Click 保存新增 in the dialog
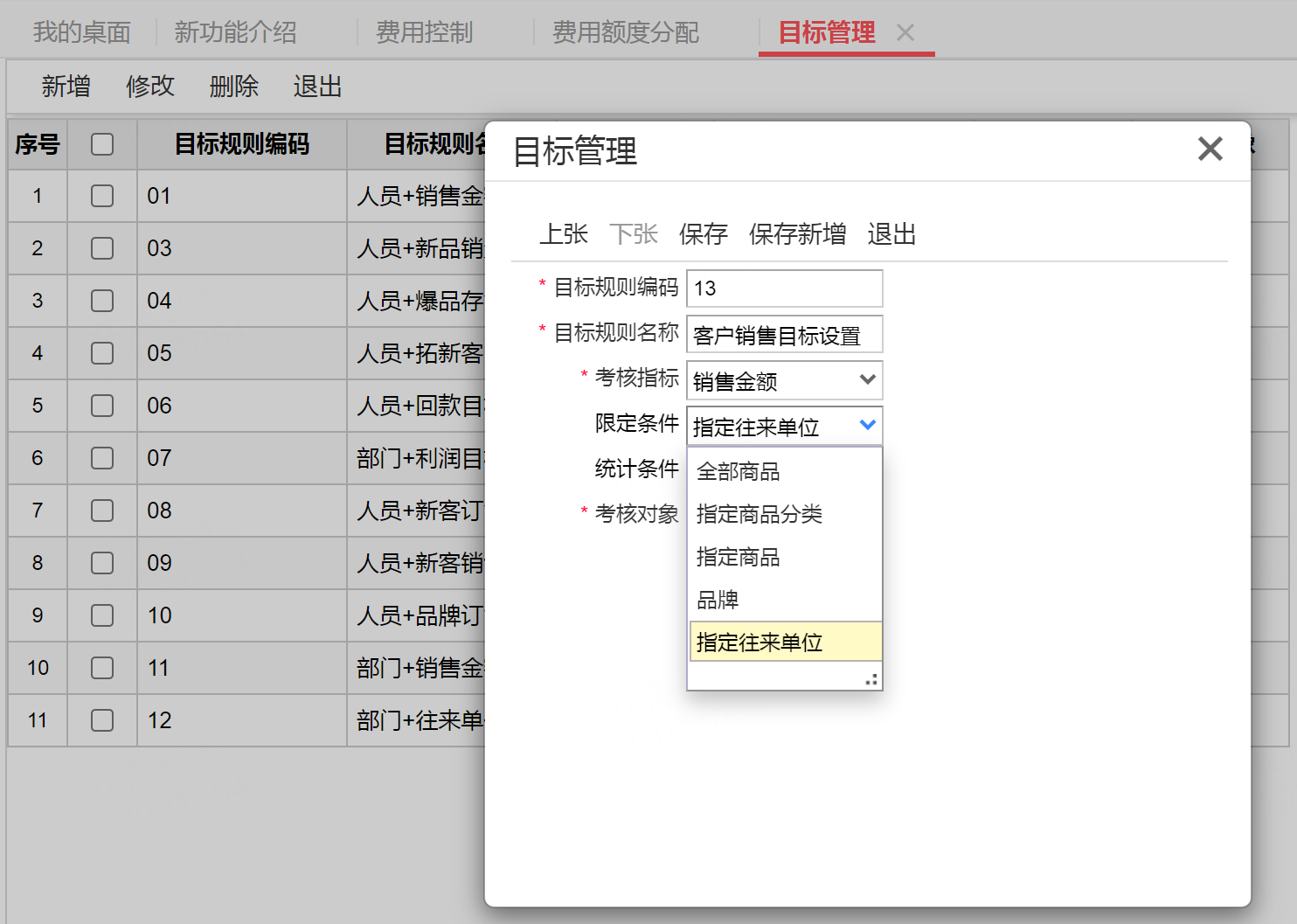This screenshot has height=924, width=1297. click(x=797, y=233)
